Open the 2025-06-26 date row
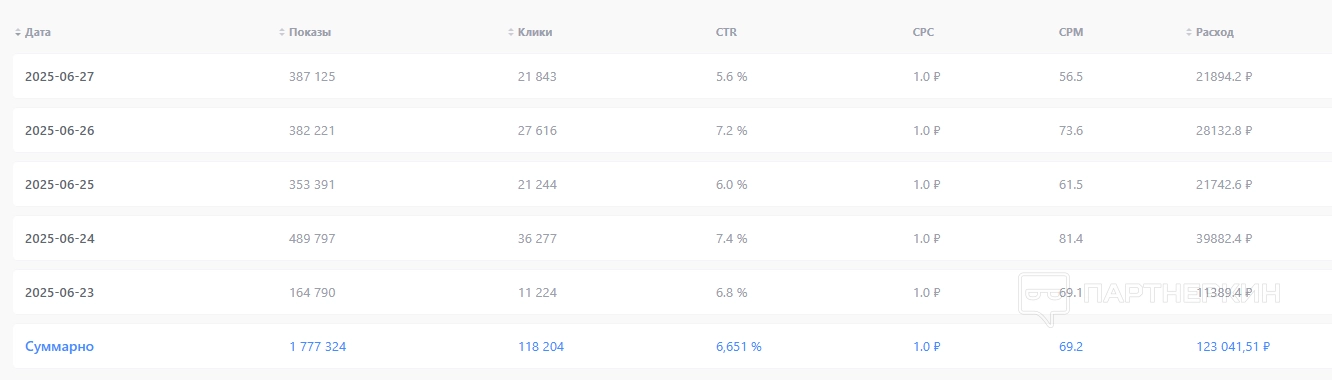 (672, 130)
